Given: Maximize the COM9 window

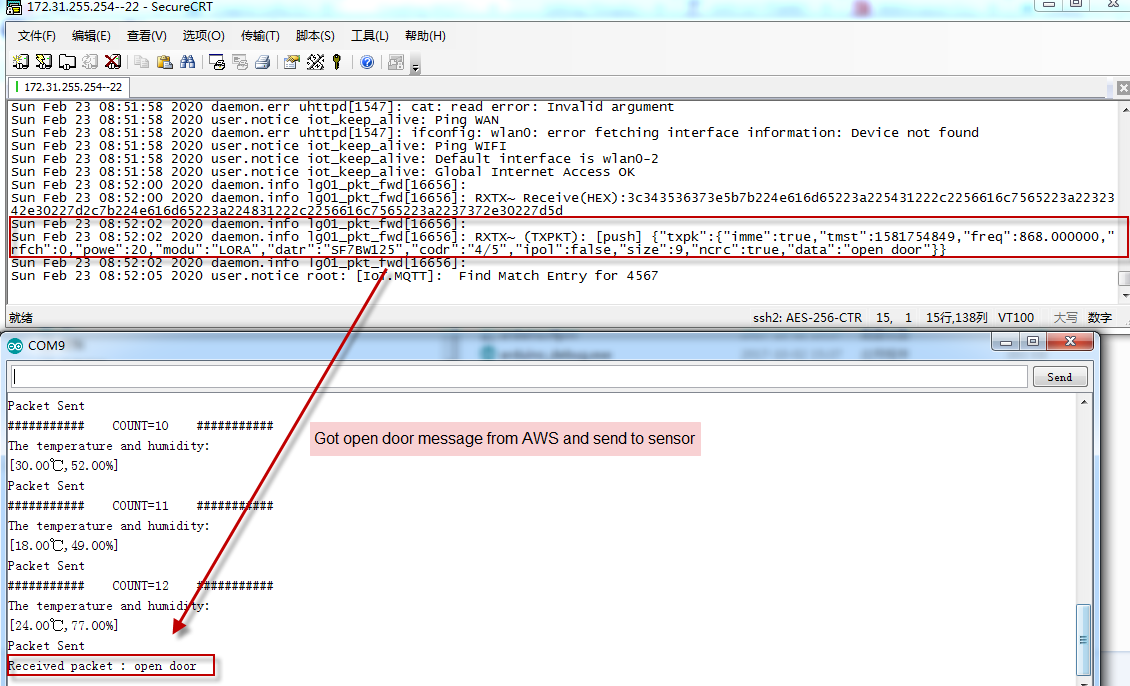Looking at the screenshot, I should point(1033,342).
